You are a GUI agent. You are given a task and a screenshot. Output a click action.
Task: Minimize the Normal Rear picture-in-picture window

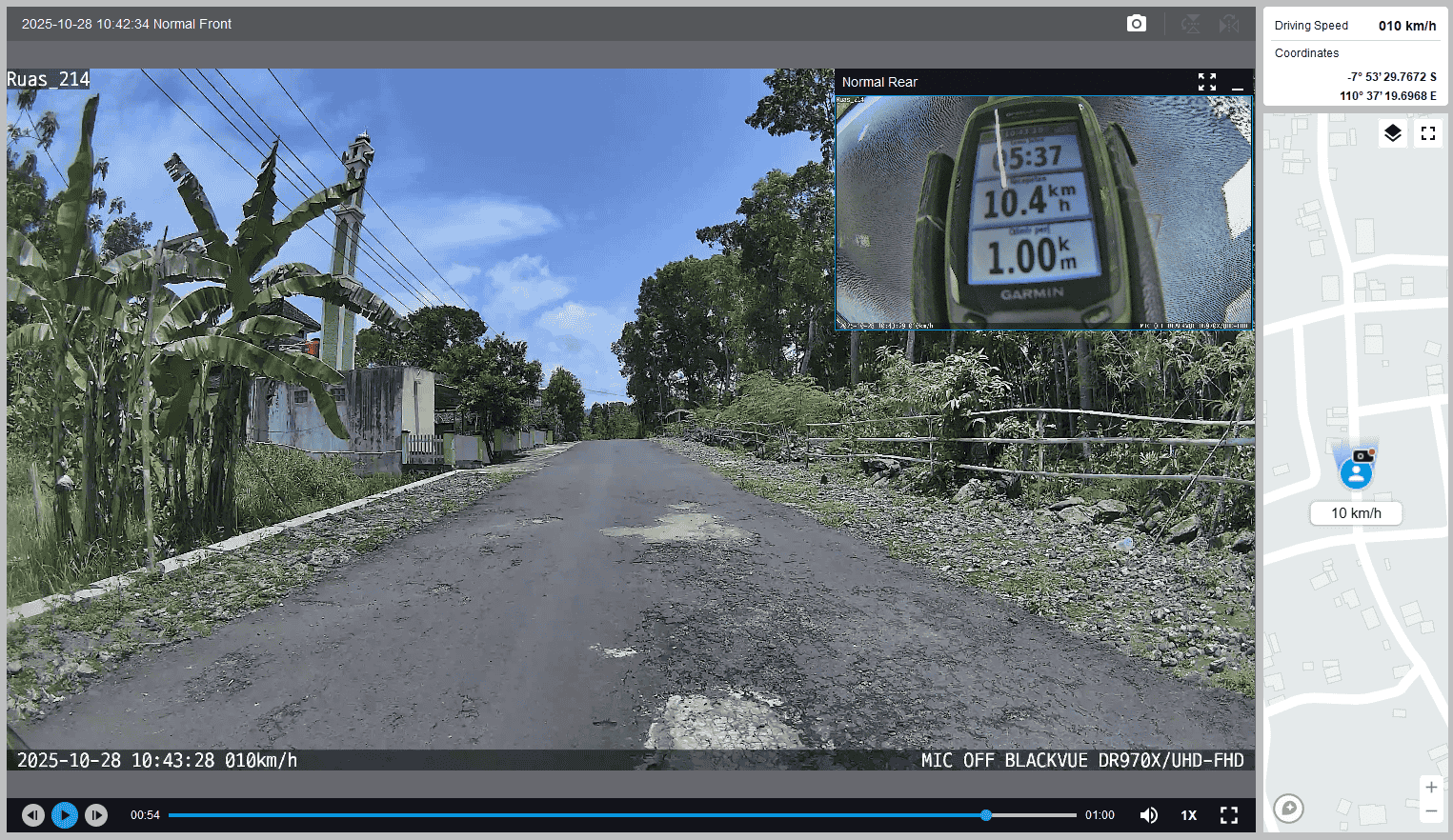tap(1238, 83)
